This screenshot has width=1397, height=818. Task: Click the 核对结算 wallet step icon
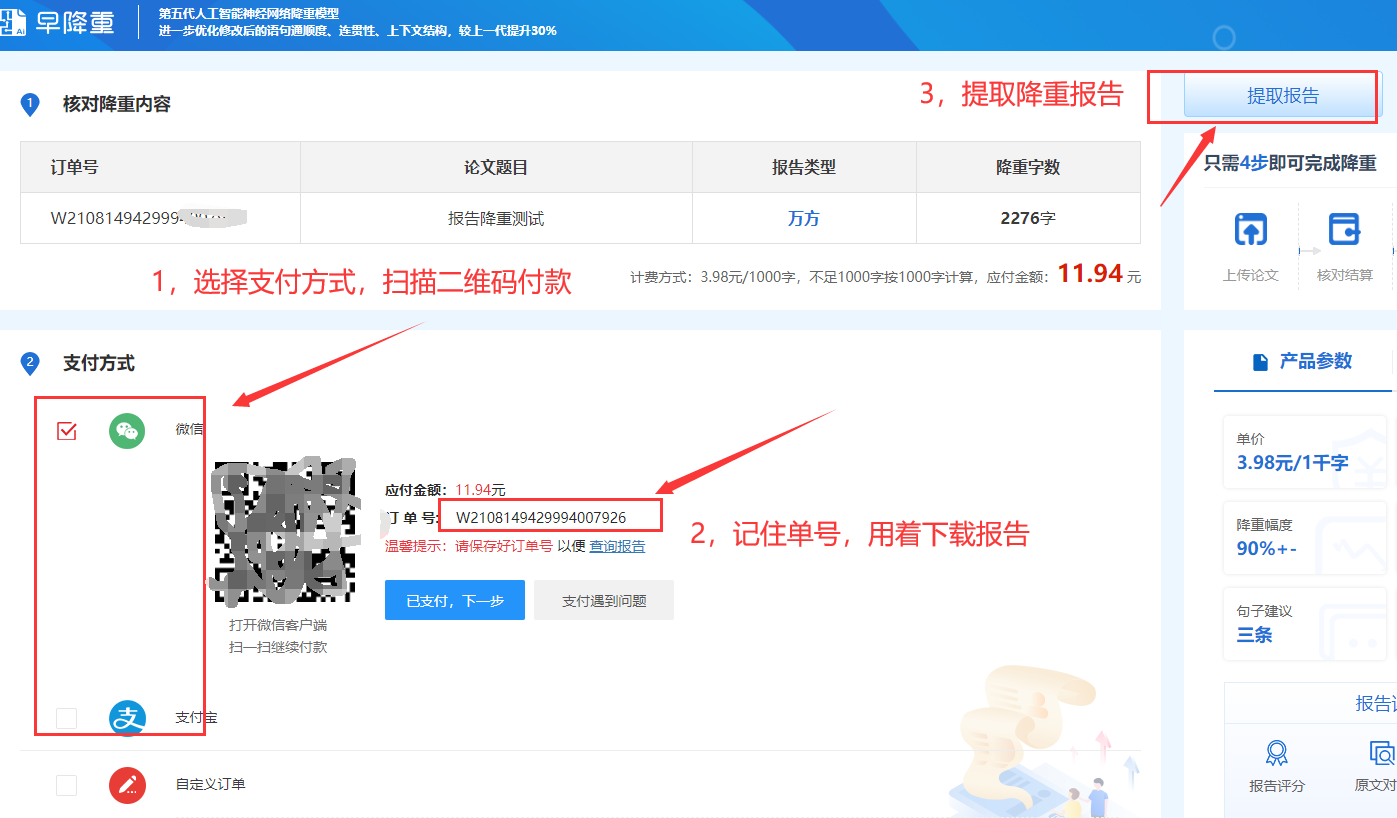point(1344,229)
